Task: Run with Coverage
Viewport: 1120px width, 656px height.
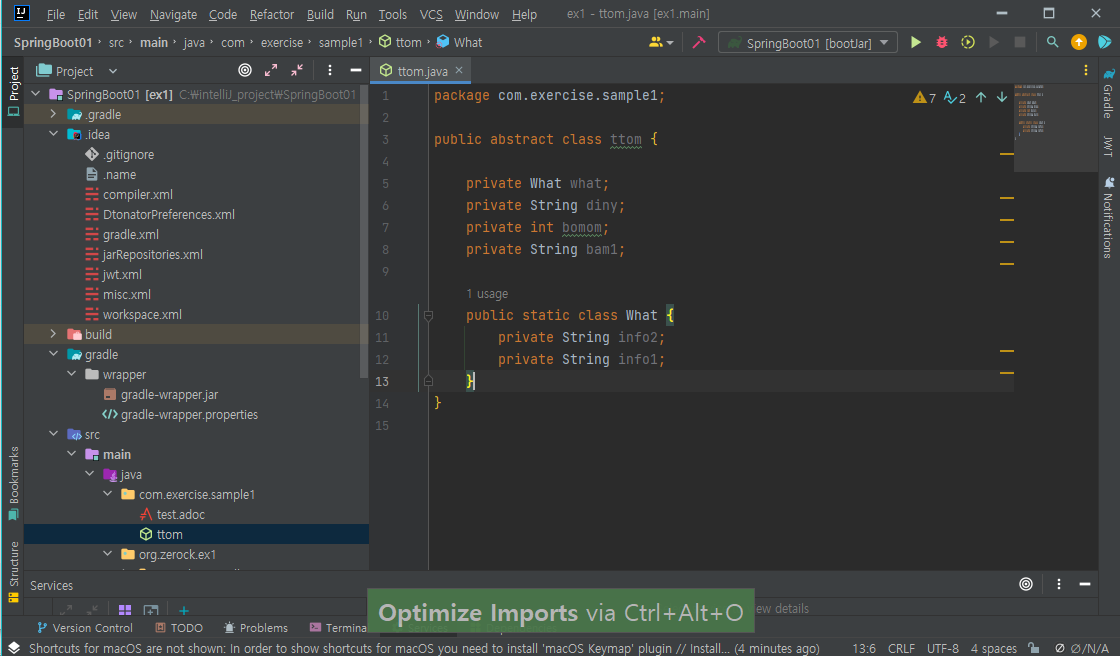Action: pos(966,42)
